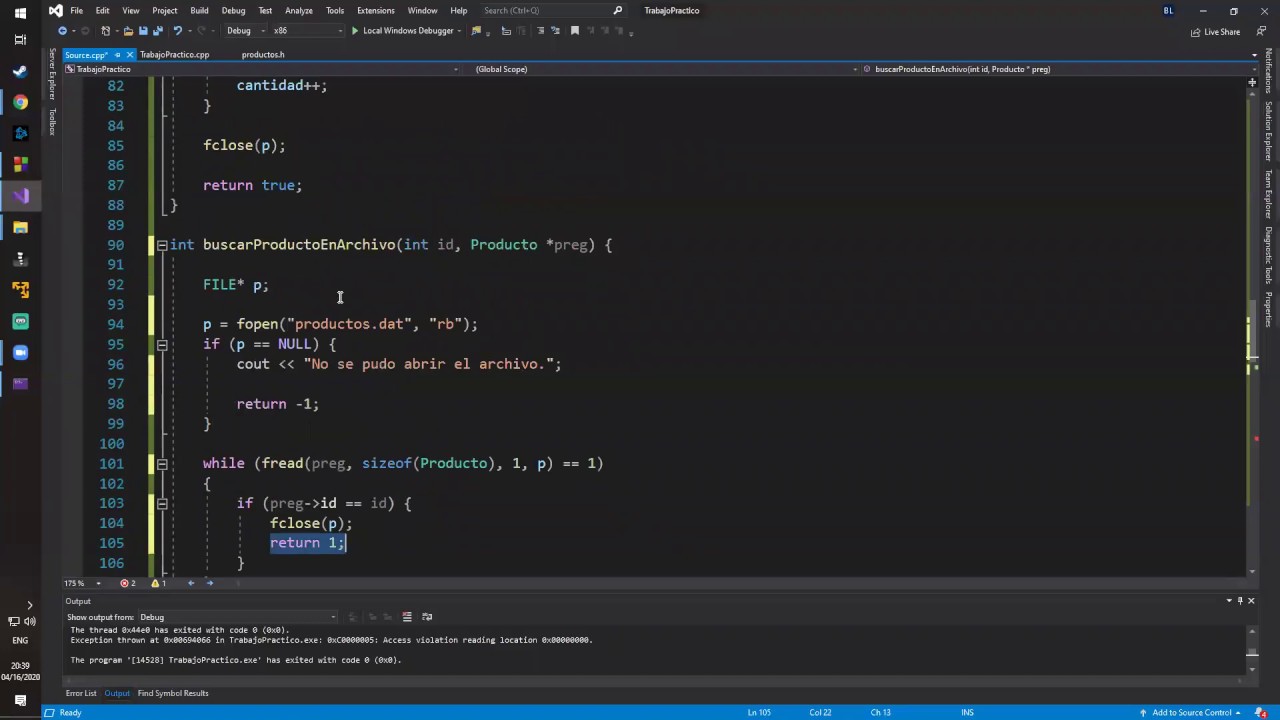Click the Navigate Backward arrow in toolbar

click(62, 31)
